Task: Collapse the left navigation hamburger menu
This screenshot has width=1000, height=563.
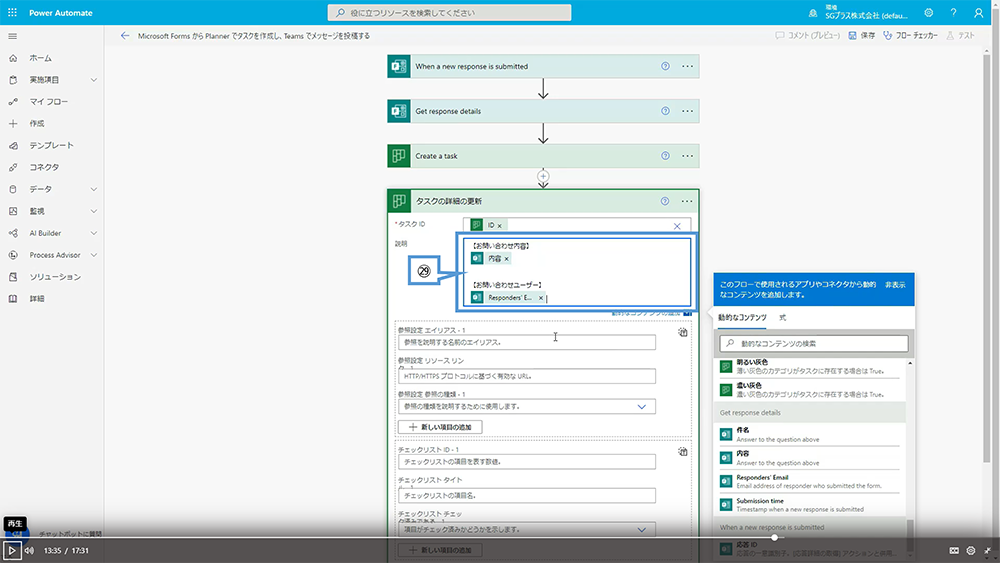Action: 12,36
